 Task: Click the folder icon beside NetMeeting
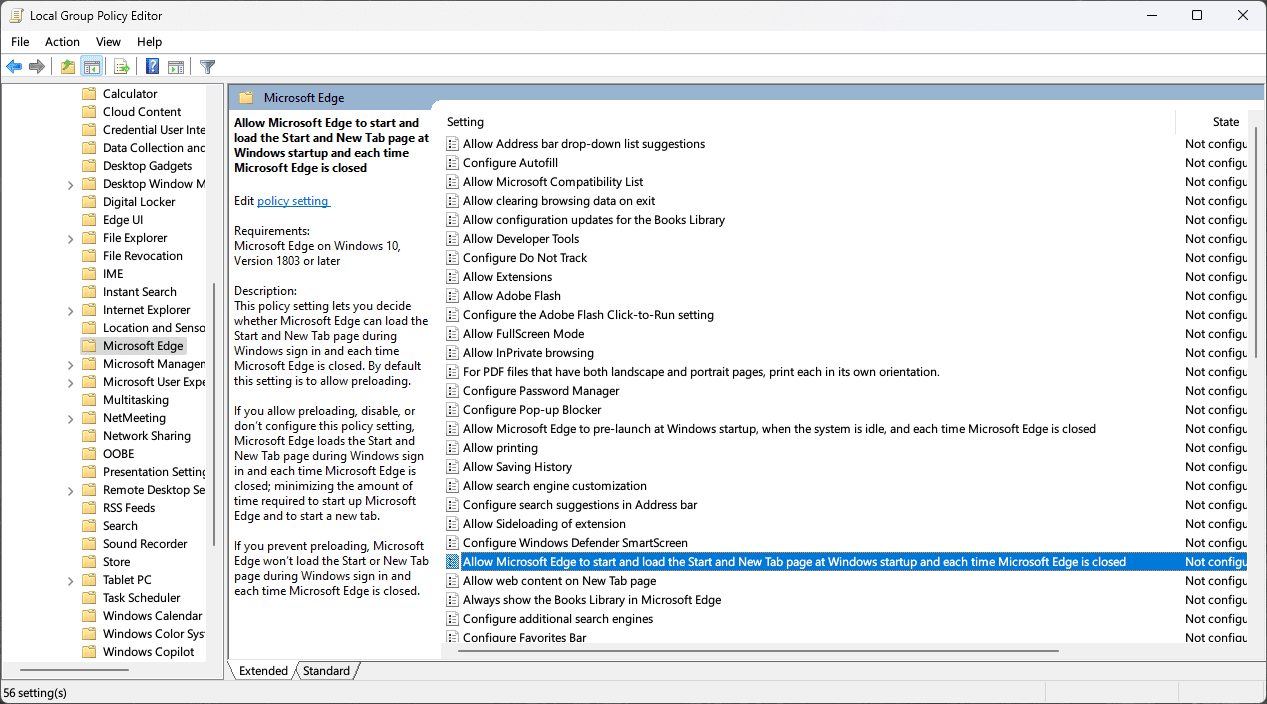(89, 418)
